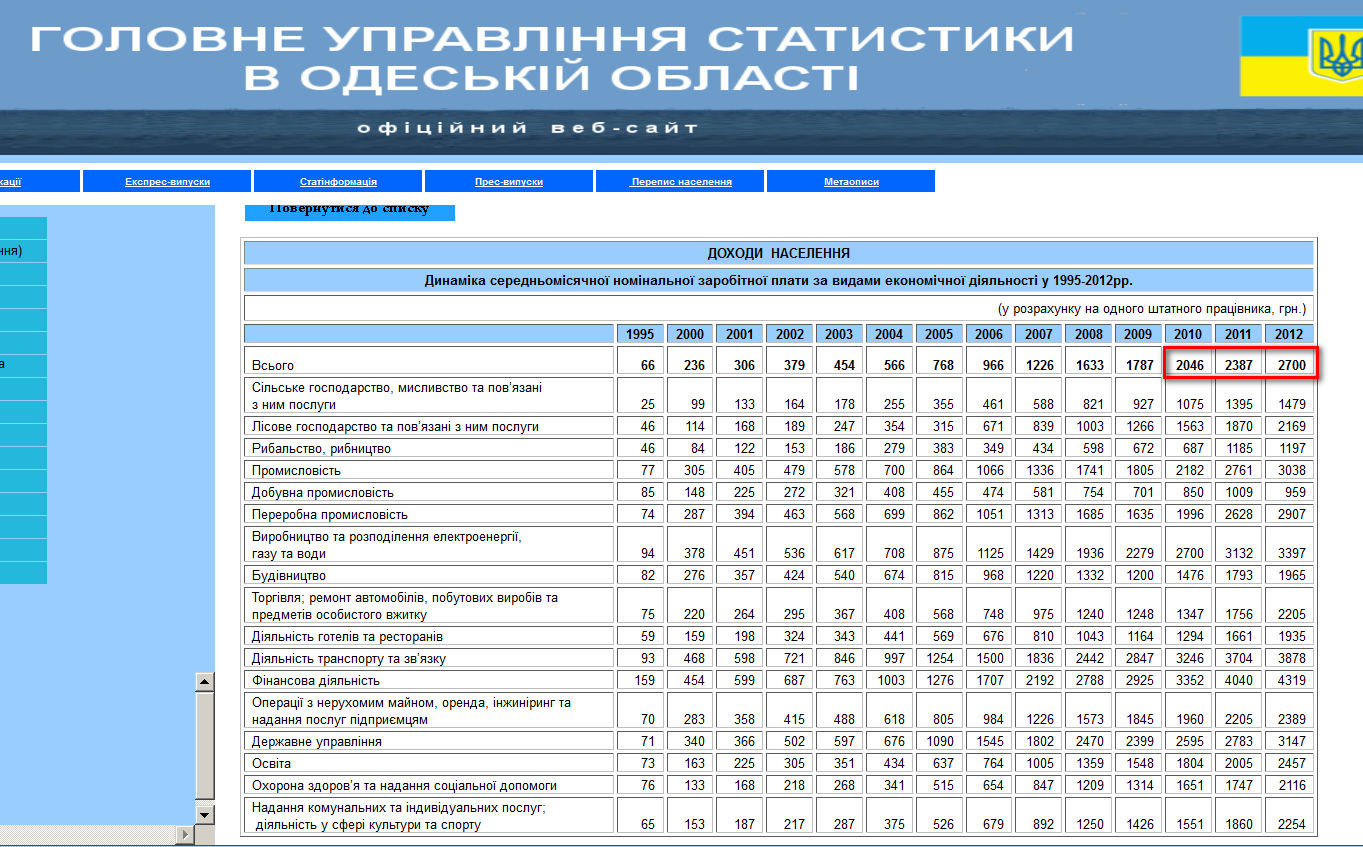Click the Будівництво row label
The width and height of the screenshot is (1363, 847).
pyautogui.click(x=289, y=576)
